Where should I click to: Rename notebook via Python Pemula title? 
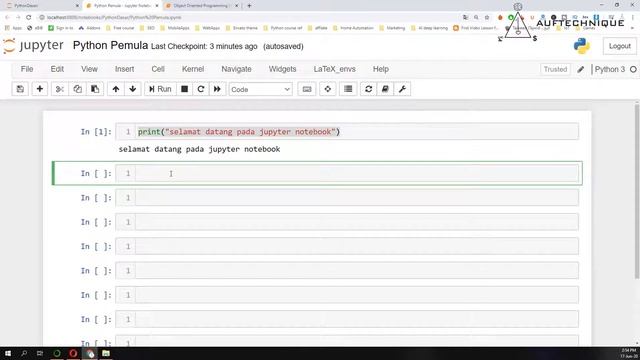pos(110,45)
